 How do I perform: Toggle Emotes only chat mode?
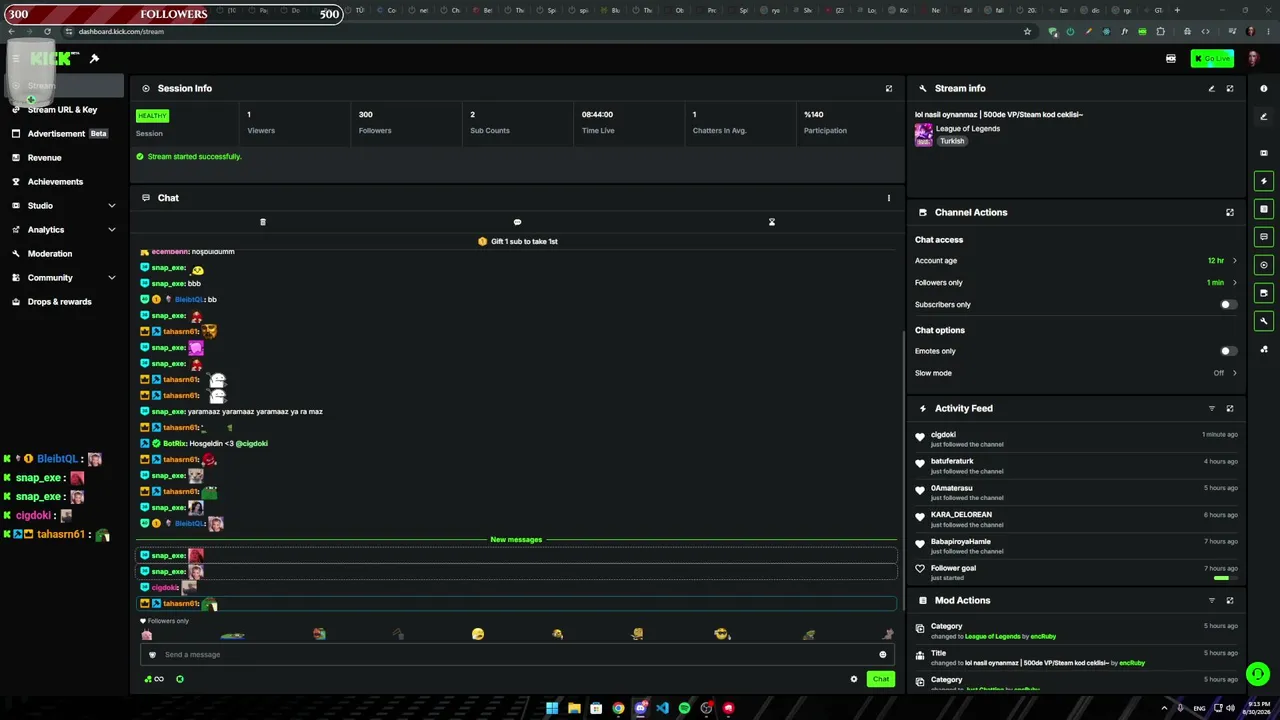[x=1229, y=351]
